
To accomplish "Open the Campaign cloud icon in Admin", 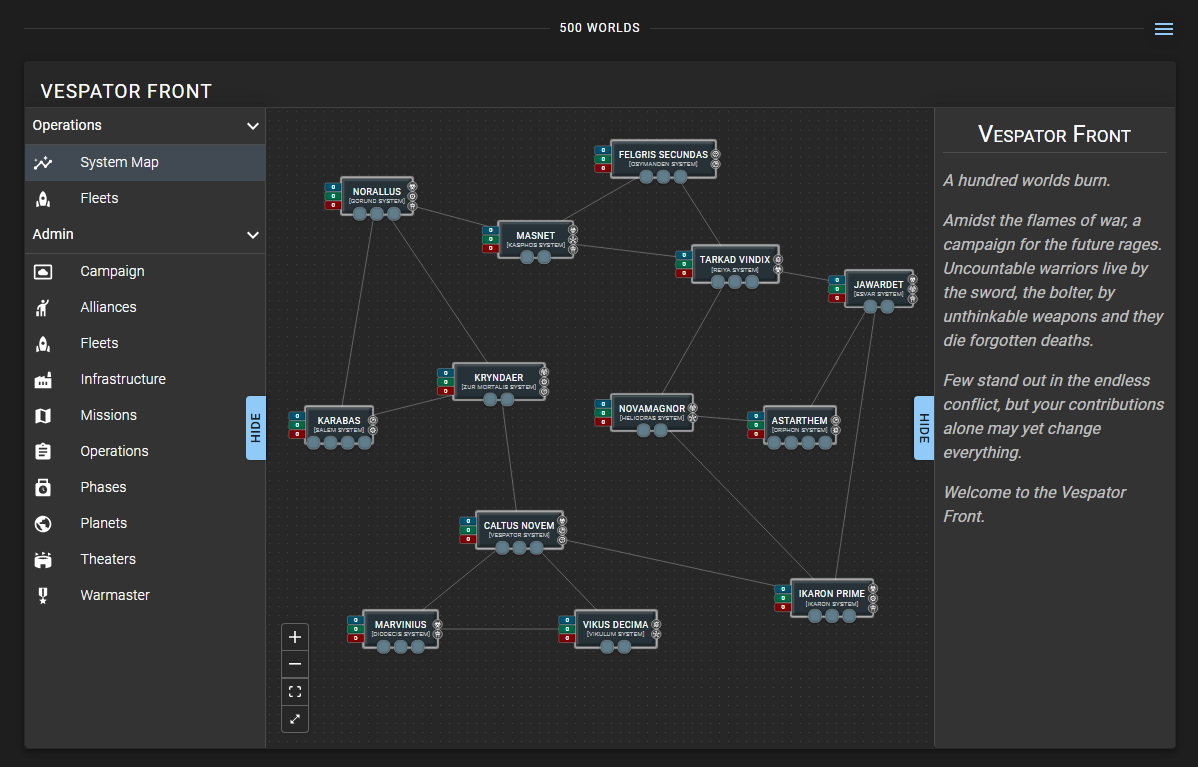I will click(x=43, y=271).
